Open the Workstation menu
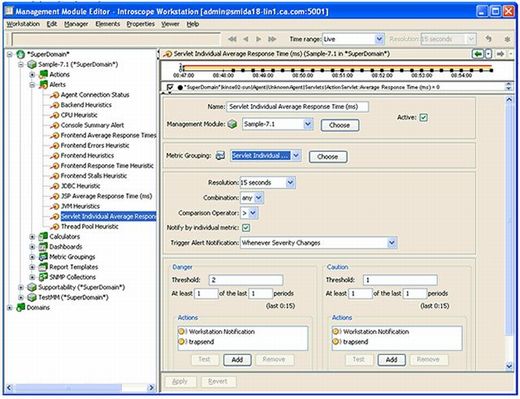Viewport: 520px width, 399px height. (23, 24)
